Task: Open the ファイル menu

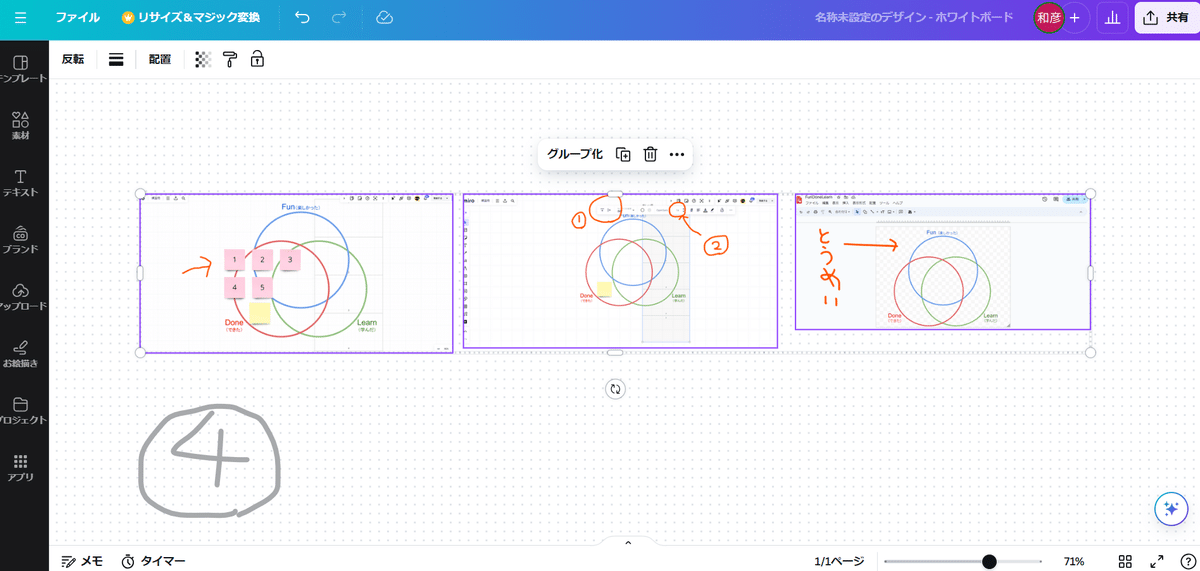Action: (77, 18)
